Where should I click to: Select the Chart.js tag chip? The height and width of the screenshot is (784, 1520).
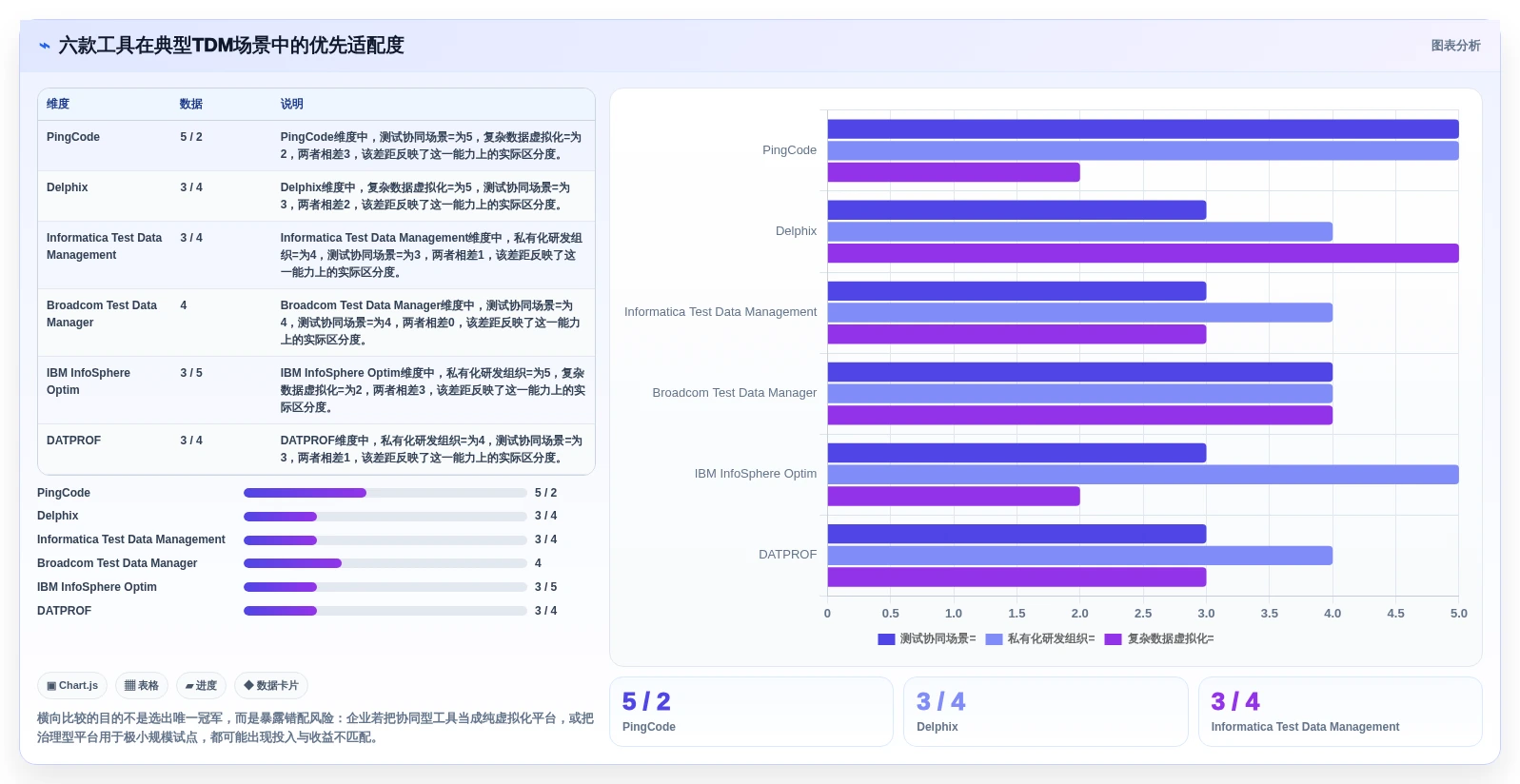point(72,685)
